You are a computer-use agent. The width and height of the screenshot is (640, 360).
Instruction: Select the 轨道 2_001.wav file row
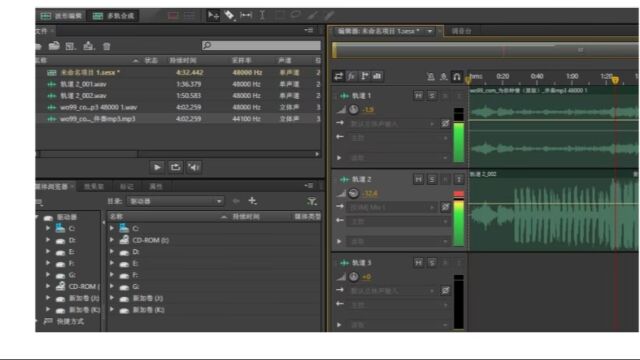click(x=178, y=84)
